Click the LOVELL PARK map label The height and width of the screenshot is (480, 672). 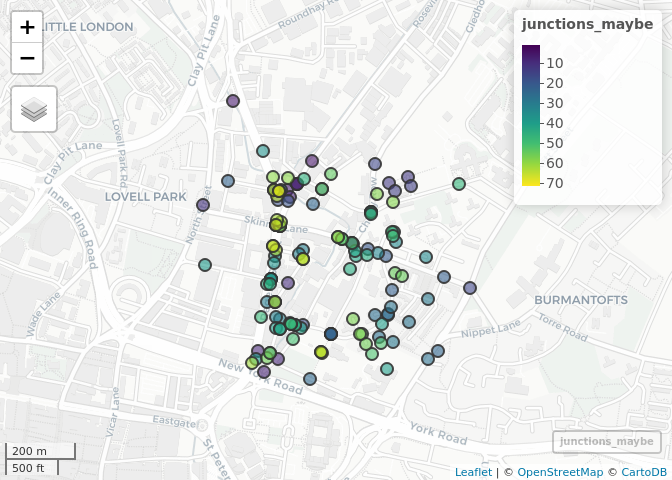coord(146,197)
